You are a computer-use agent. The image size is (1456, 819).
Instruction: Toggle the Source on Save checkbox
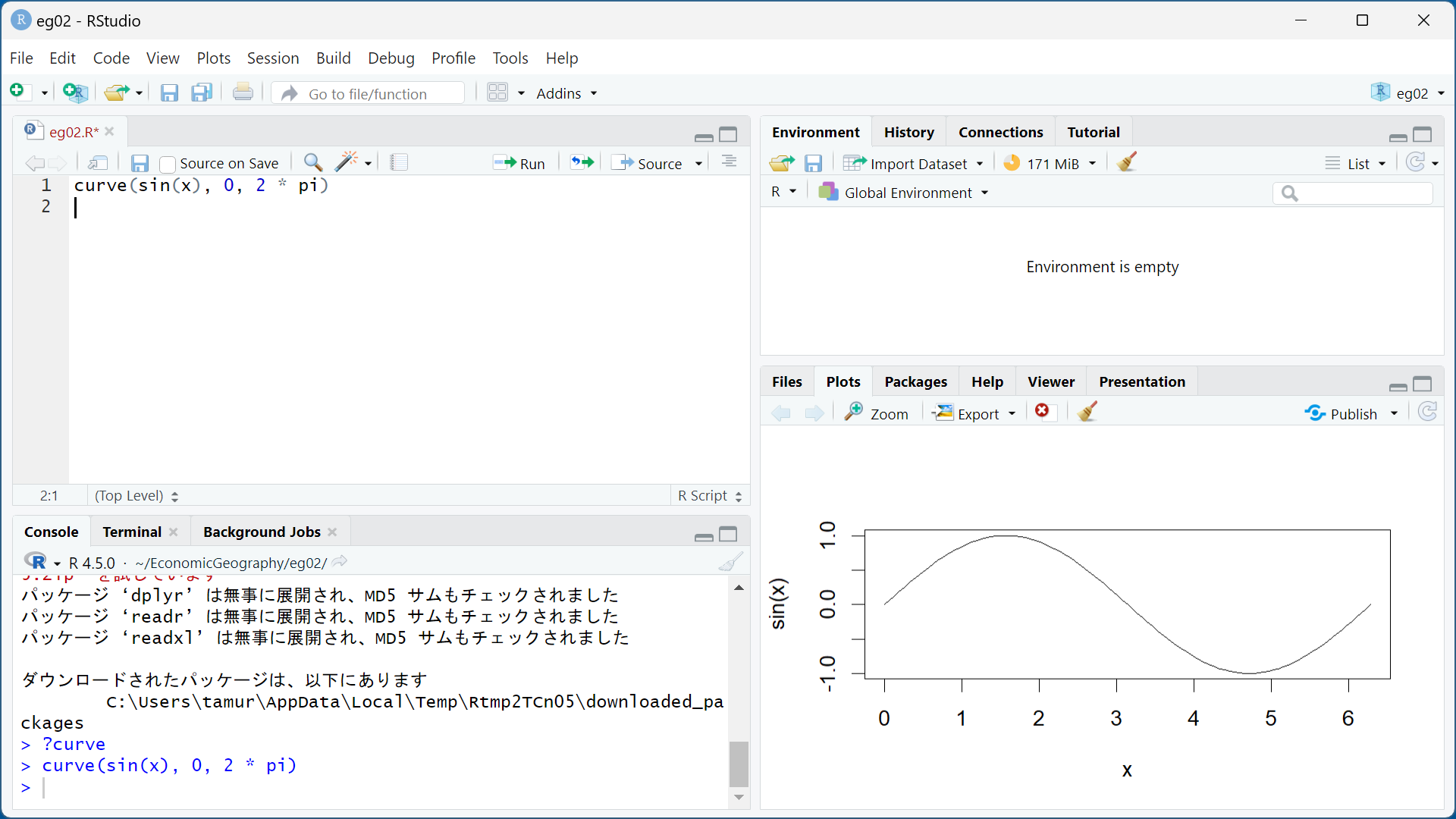point(168,164)
